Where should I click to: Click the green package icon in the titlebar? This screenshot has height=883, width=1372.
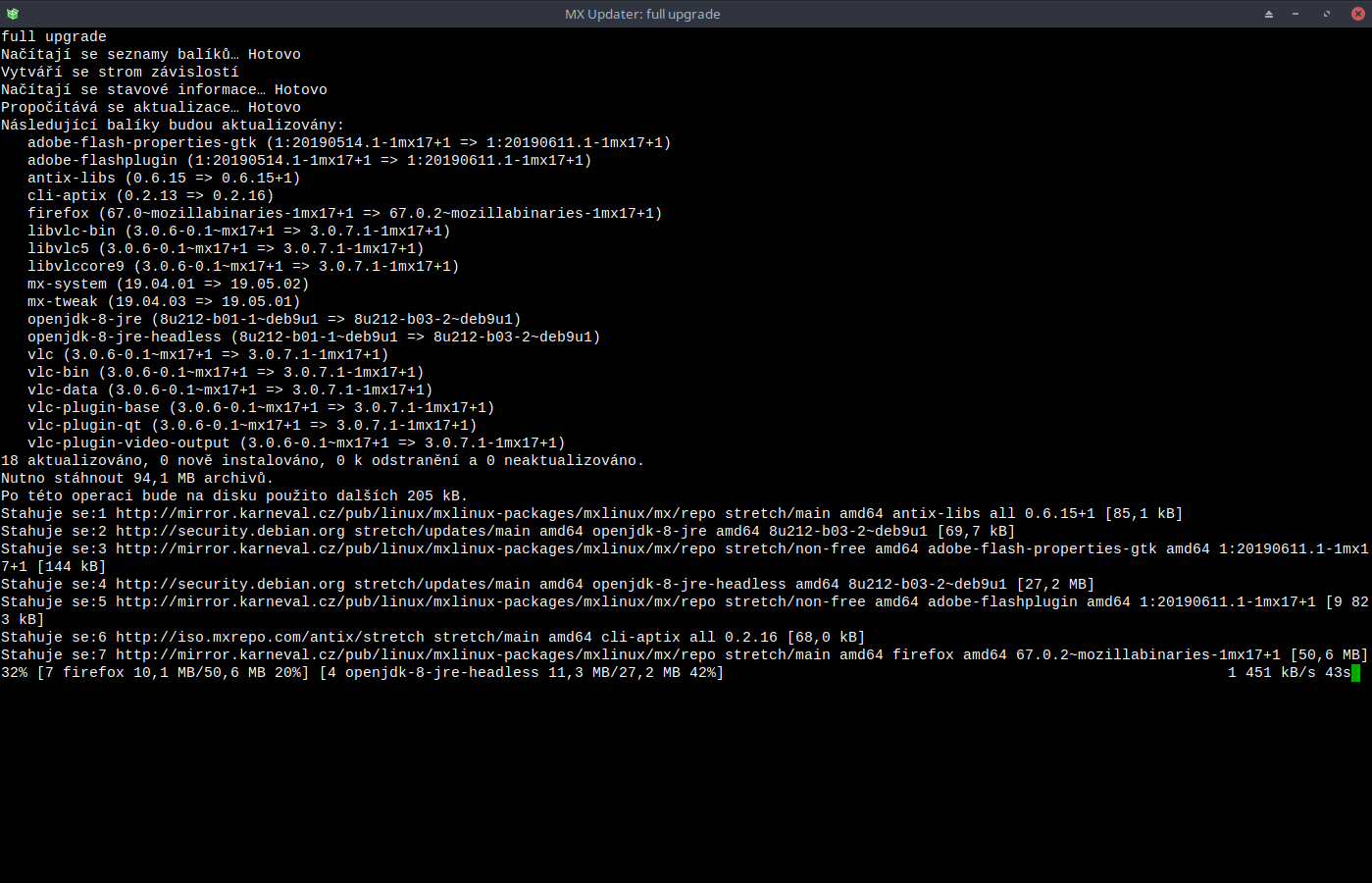[12, 14]
